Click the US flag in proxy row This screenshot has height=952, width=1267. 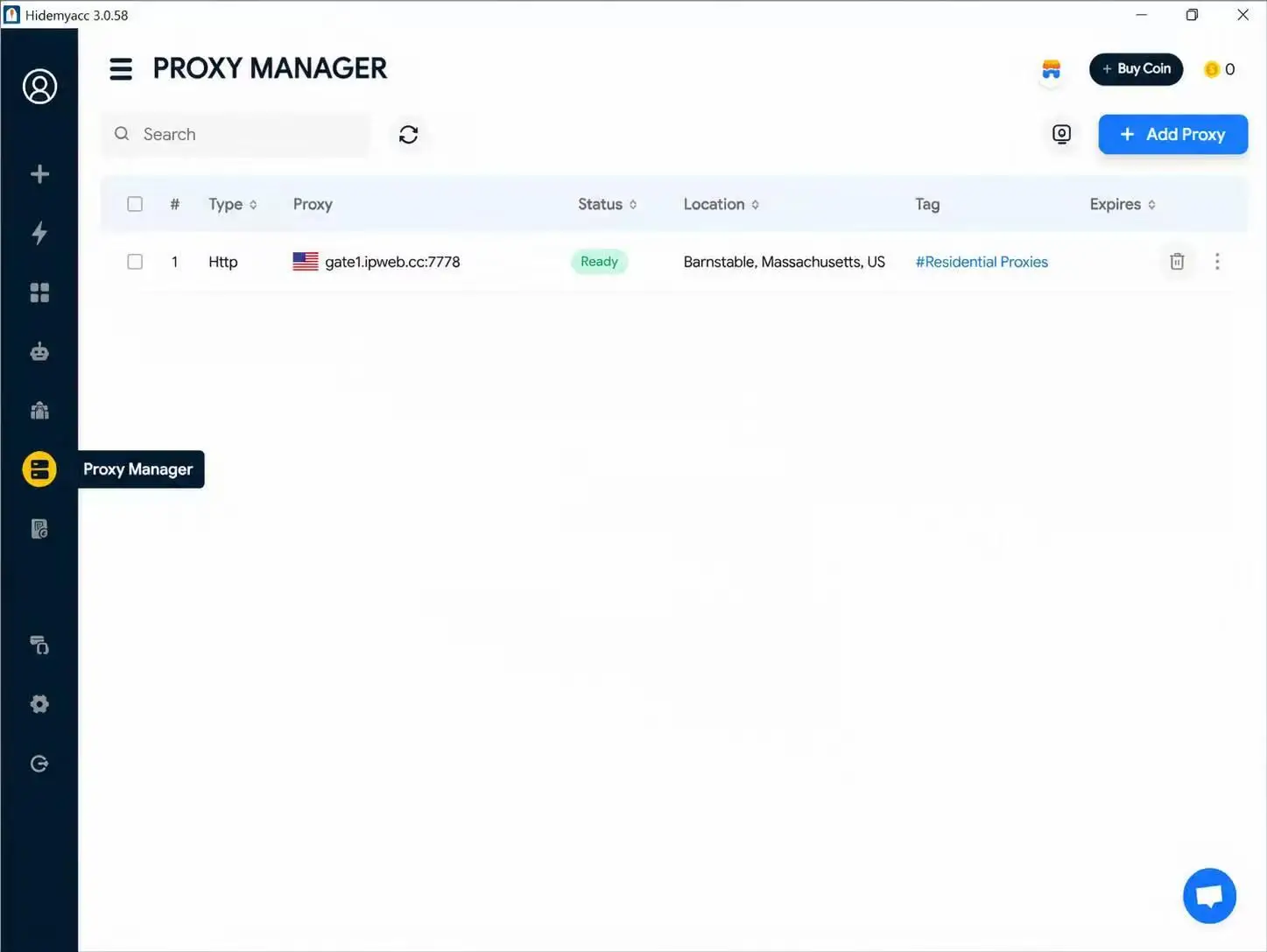pos(306,261)
